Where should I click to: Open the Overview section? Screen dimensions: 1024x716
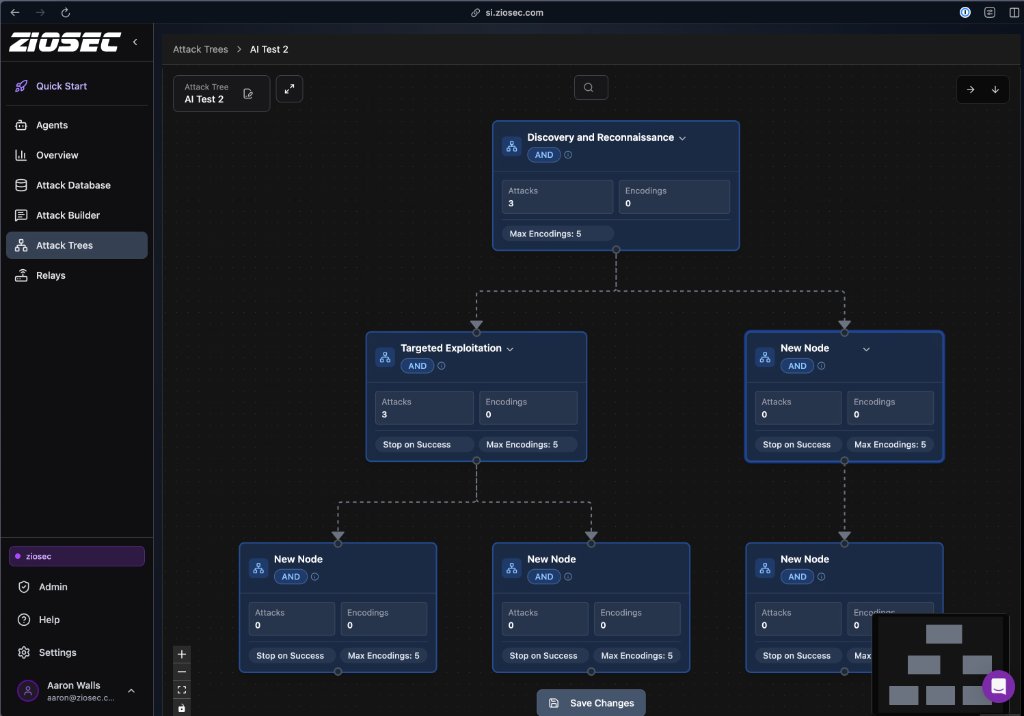tap(57, 155)
